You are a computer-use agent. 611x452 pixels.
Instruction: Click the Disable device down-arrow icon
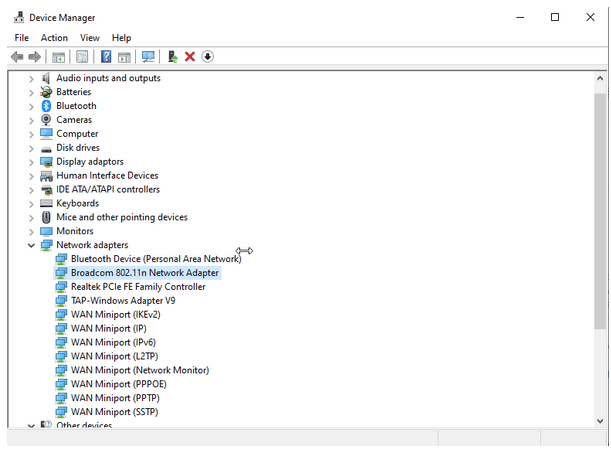pyautogui.click(x=207, y=57)
